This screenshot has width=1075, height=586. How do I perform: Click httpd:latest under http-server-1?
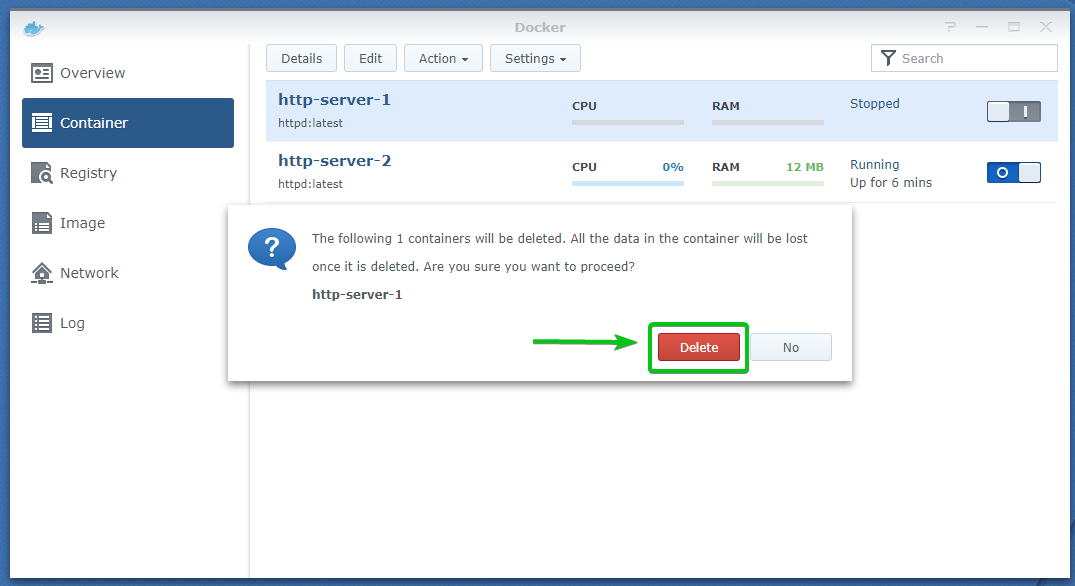310,123
